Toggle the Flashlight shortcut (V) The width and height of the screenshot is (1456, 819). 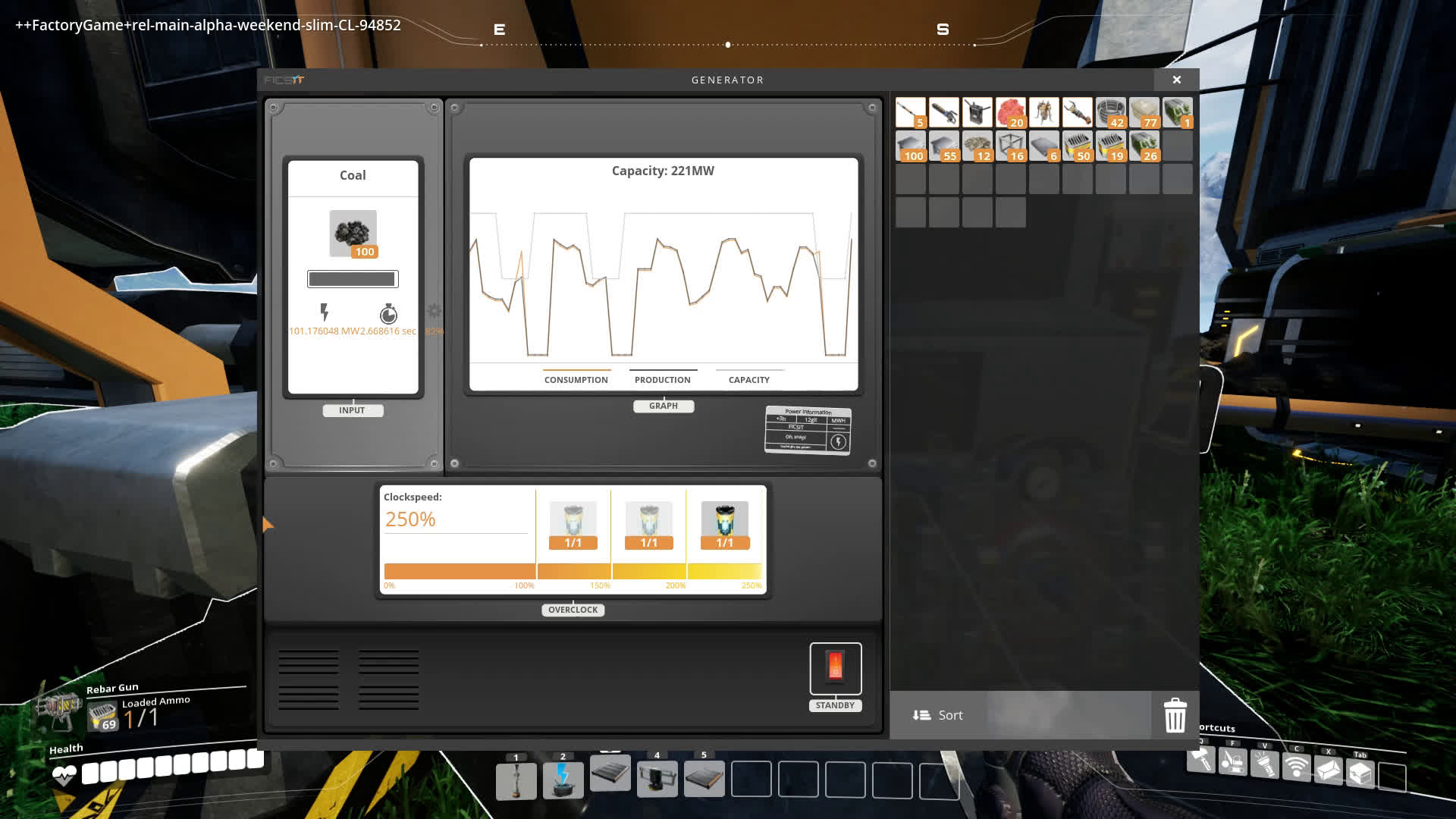[x=1264, y=764]
